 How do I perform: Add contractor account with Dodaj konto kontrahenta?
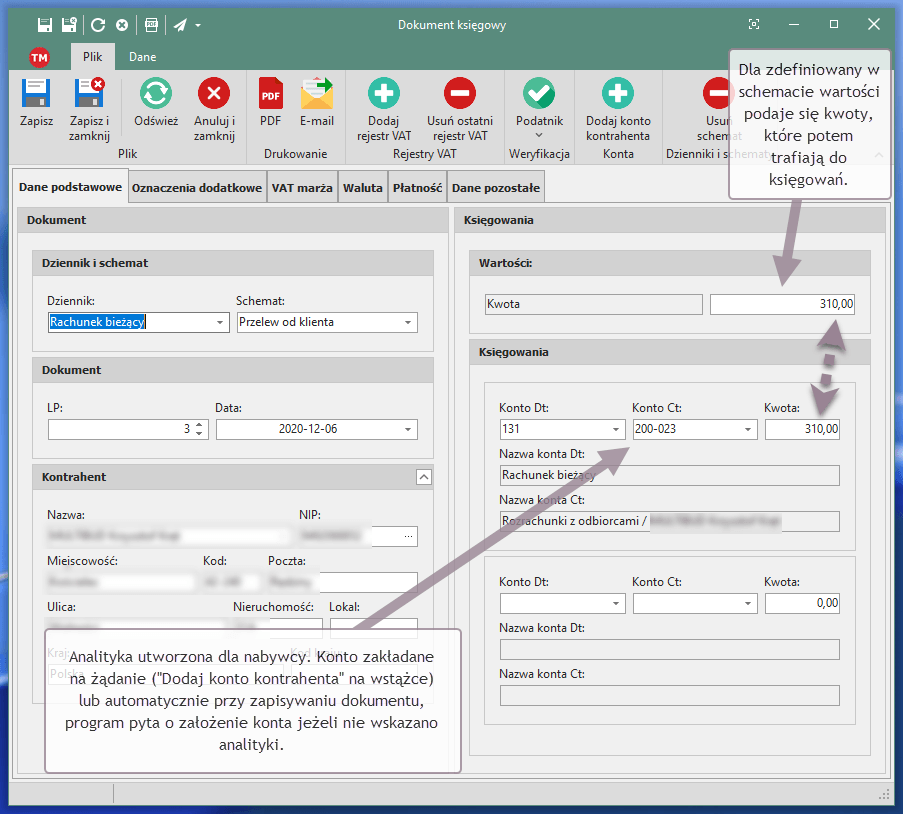[618, 95]
